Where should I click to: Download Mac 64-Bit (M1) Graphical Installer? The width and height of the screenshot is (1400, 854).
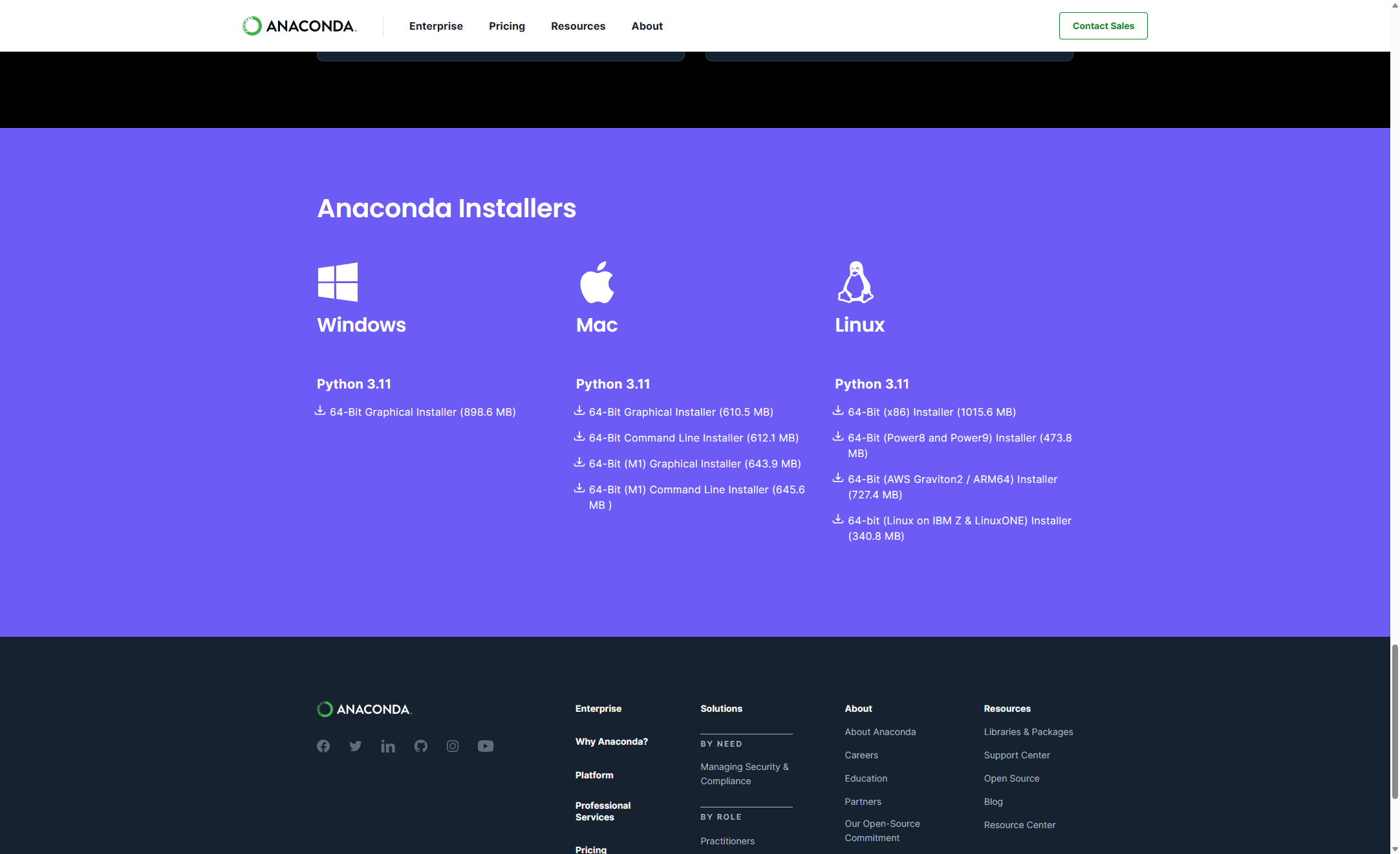(695, 464)
